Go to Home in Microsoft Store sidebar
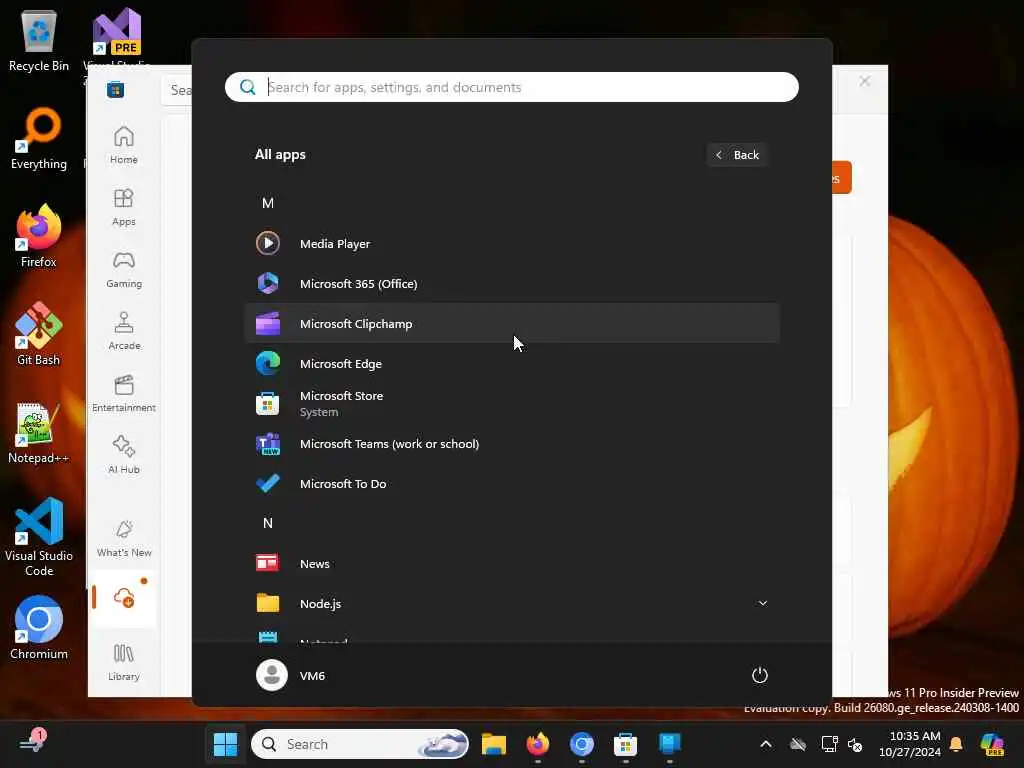Screen dimensions: 1024x768 point(123,145)
